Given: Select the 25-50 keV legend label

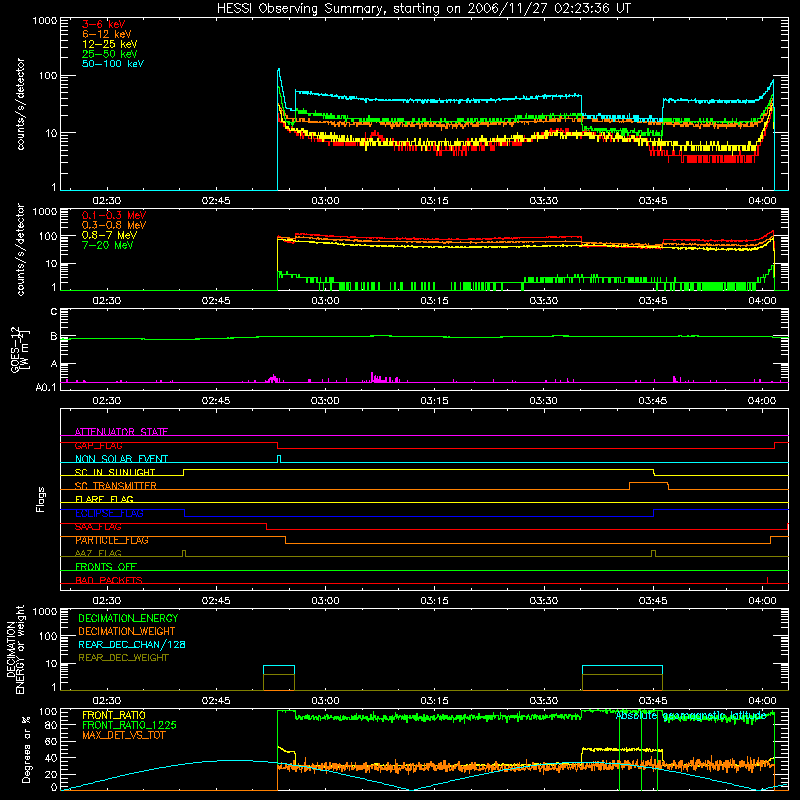Looking at the screenshot, I should point(109,54).
